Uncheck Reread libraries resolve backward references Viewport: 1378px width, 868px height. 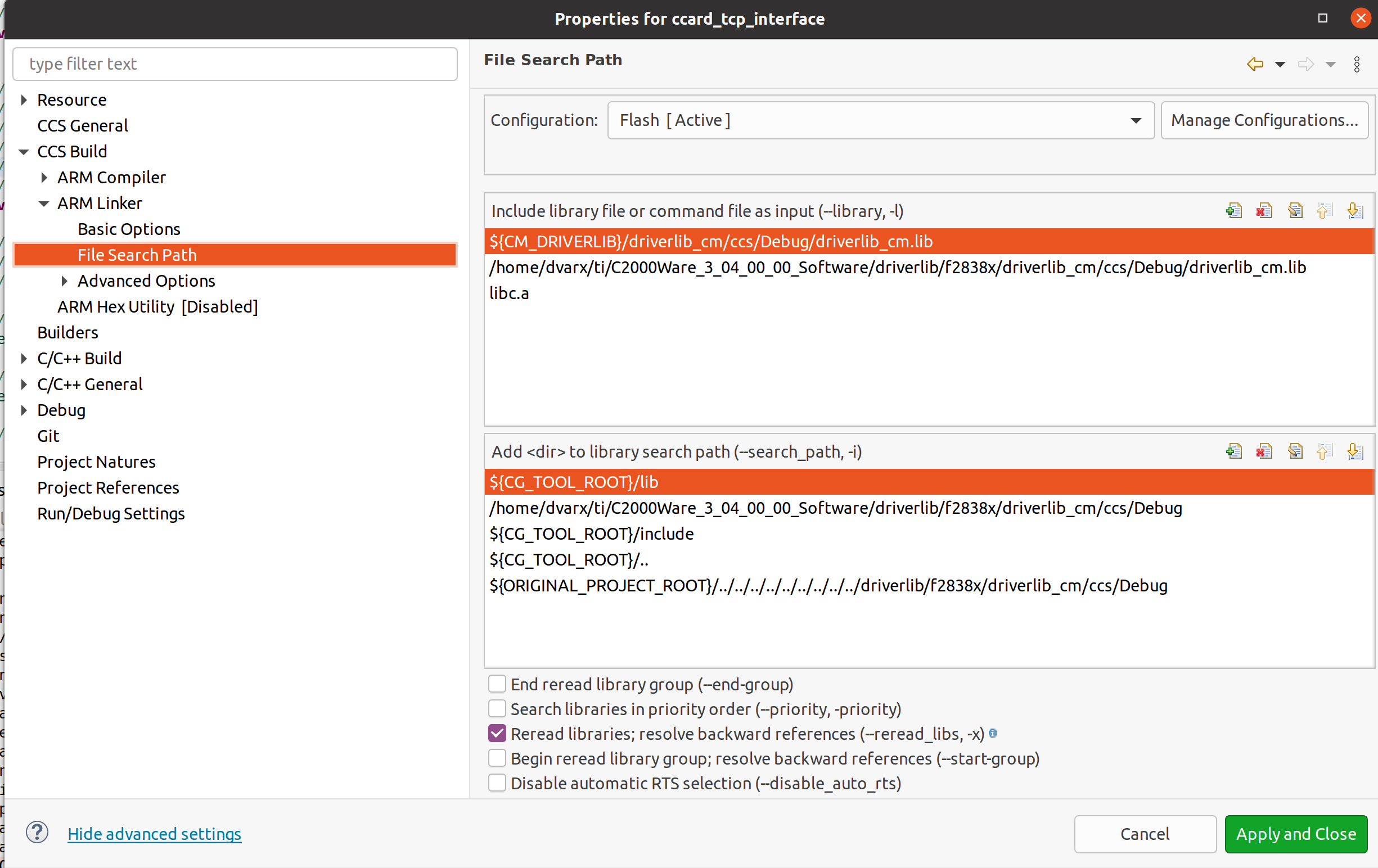[497, 734]
